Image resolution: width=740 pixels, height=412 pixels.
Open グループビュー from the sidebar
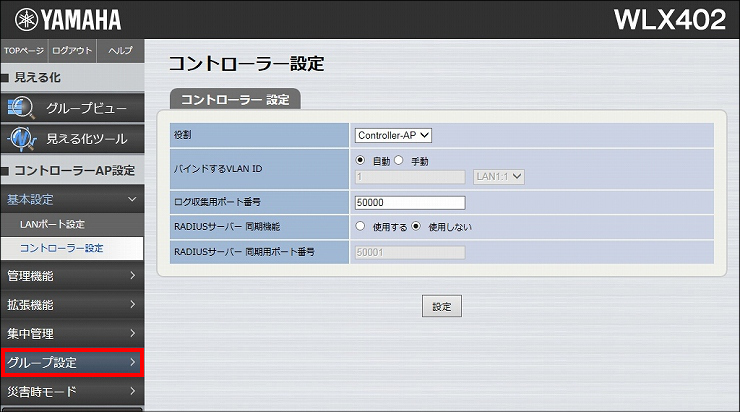[73, 108]
